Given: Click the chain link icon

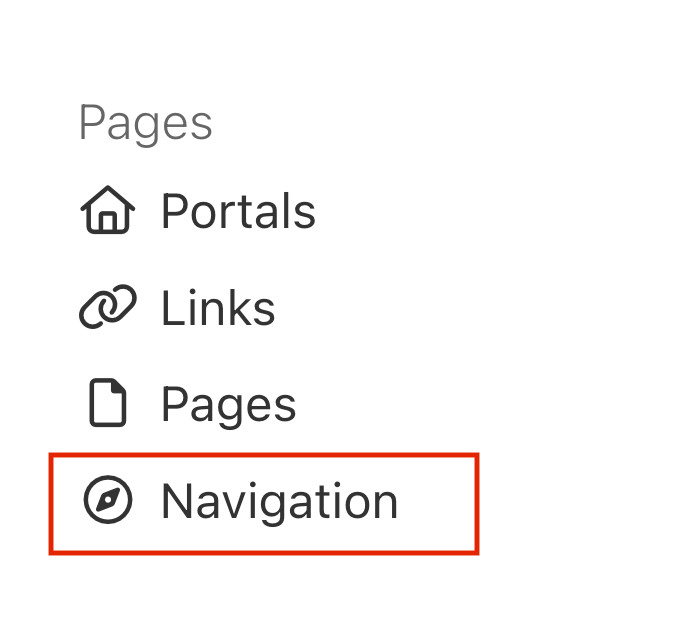Looking at the screenshot, I should point(106,309).
